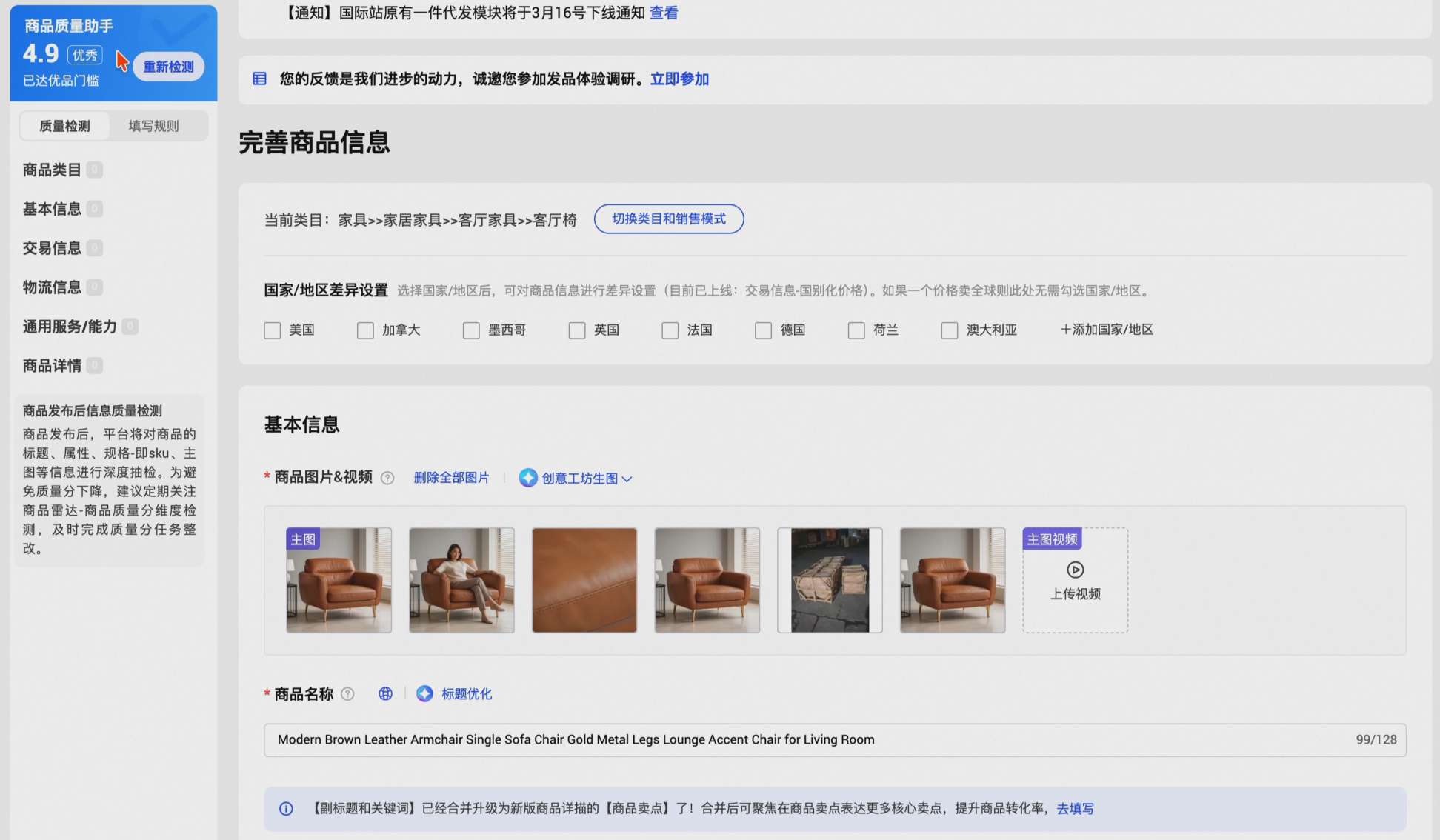Select the leather texture close-up thumbnail

coord(584,580)
